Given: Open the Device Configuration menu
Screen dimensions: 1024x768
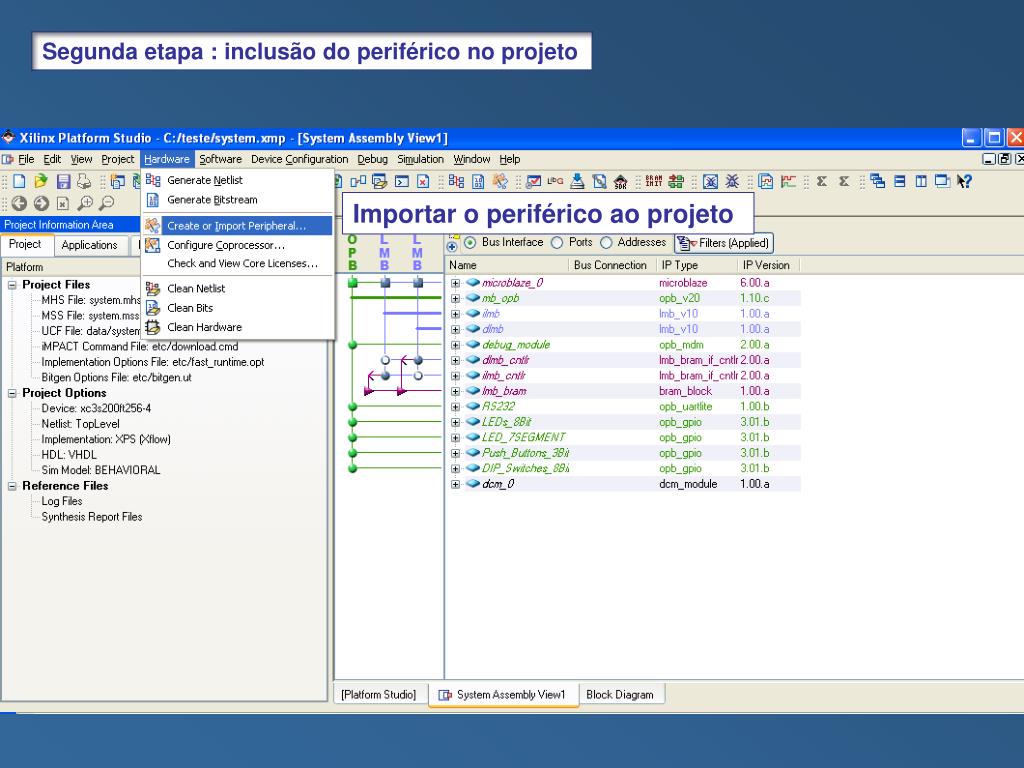Looking at the screenshot, I should pyautogui.click(x=299, y=159).
